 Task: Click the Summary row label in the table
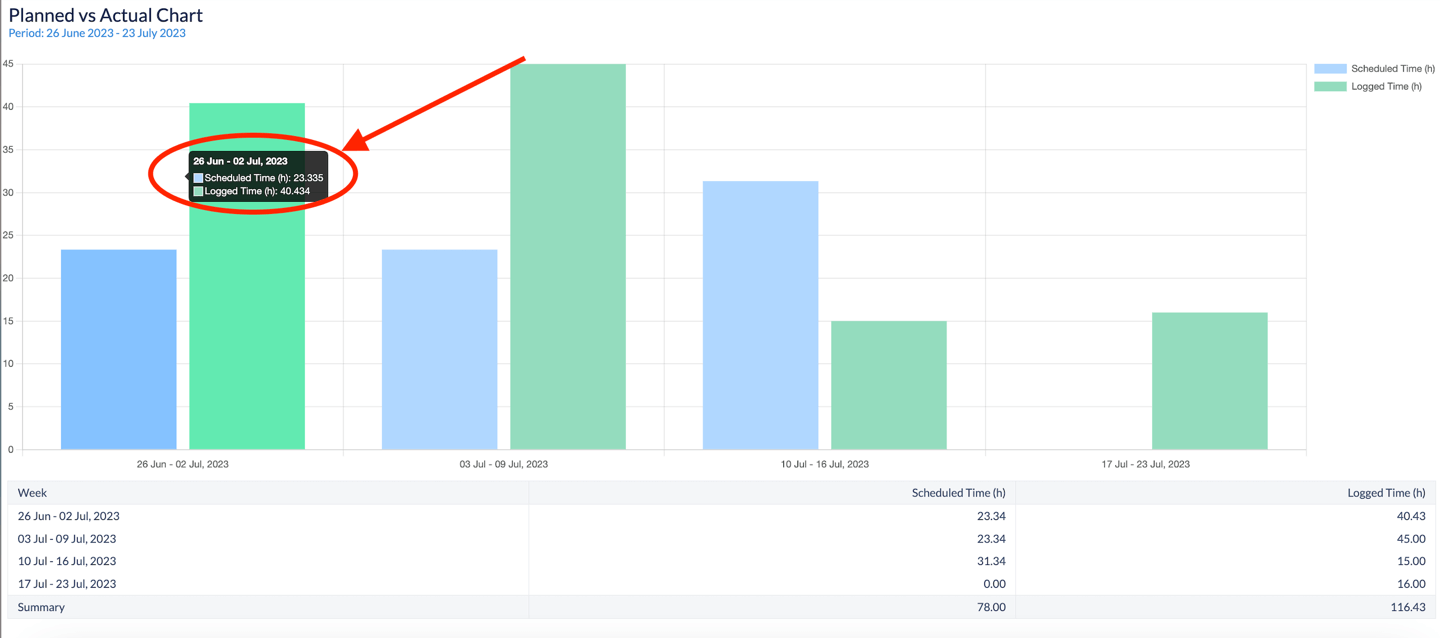click(x=41, y=607)
